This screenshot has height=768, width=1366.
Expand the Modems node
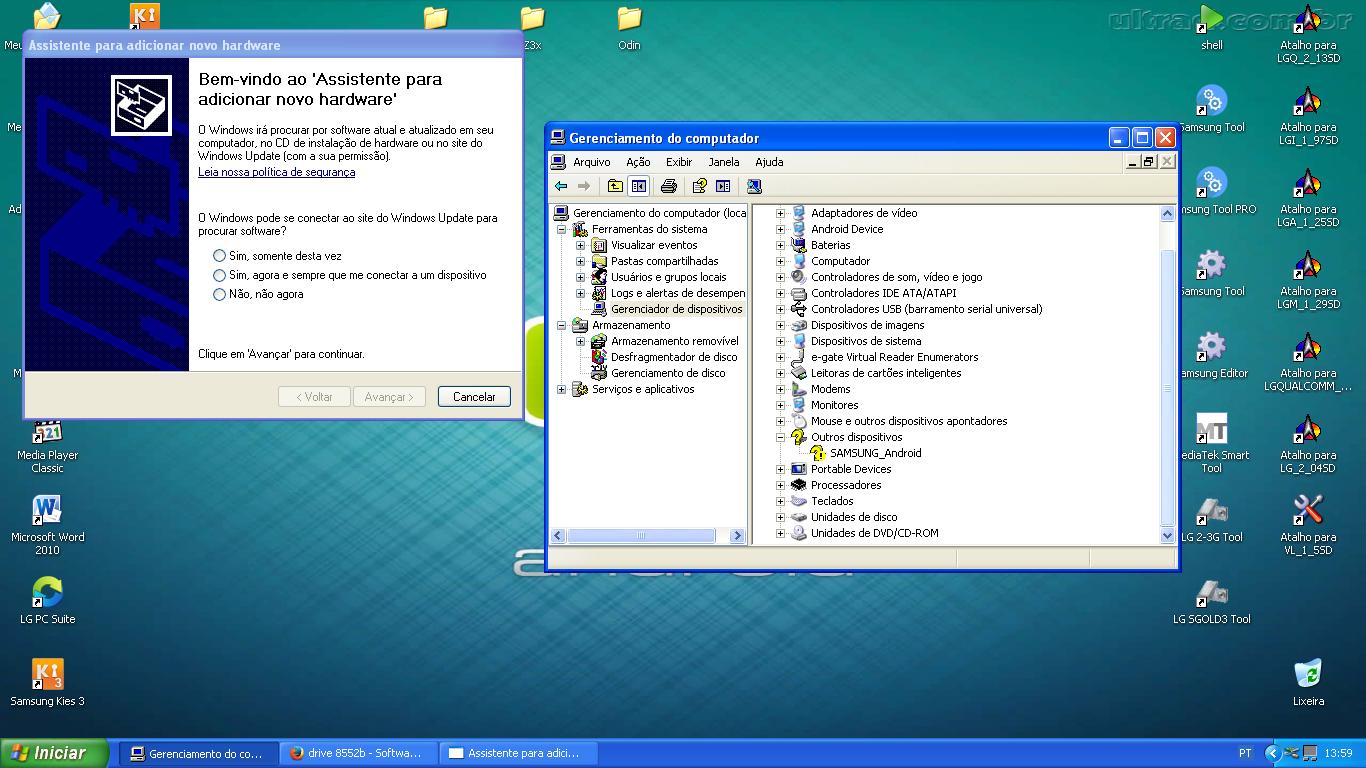click(781, 389)
